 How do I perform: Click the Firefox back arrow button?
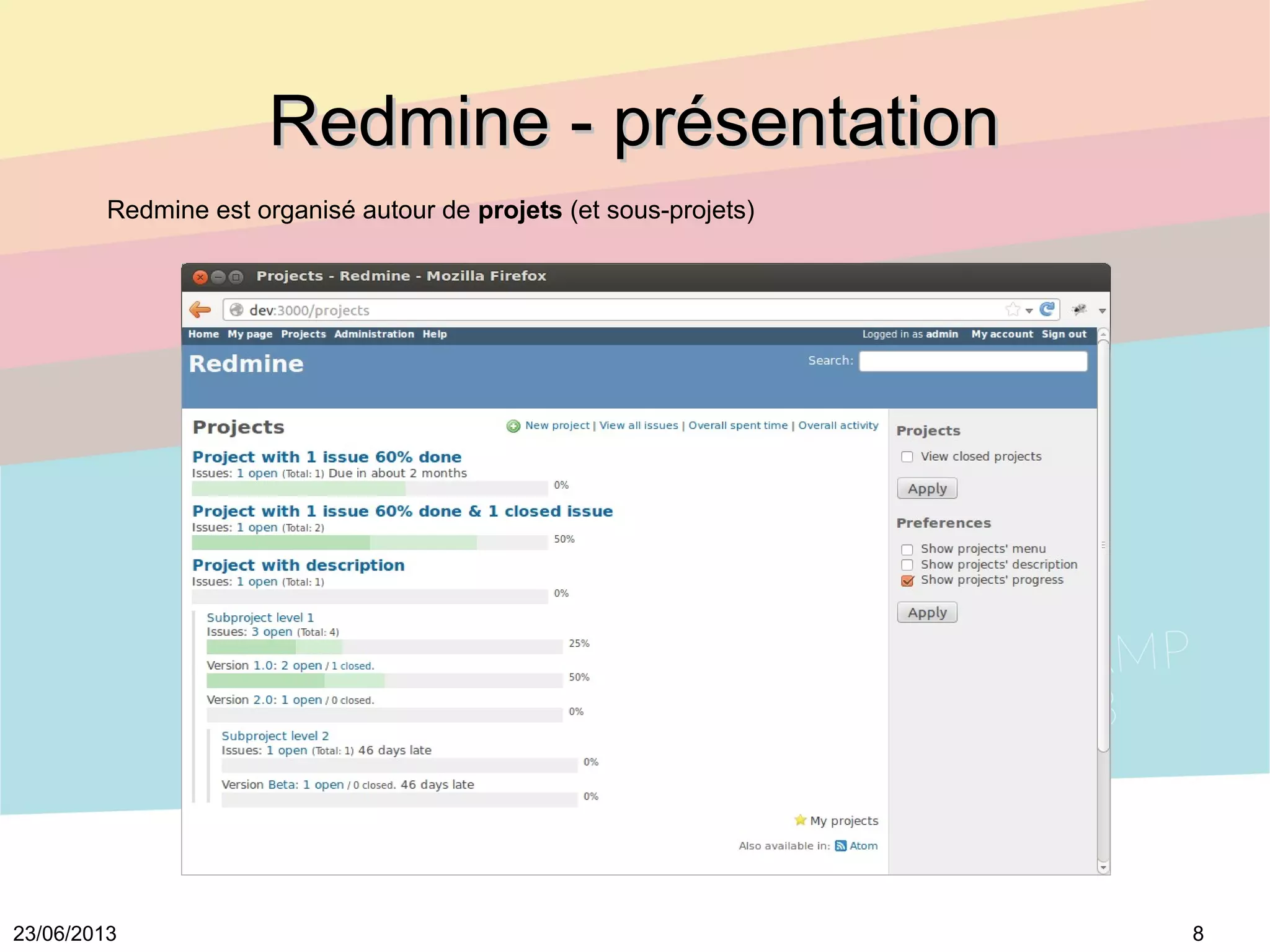pyautogui.click(x=200, y=309)
